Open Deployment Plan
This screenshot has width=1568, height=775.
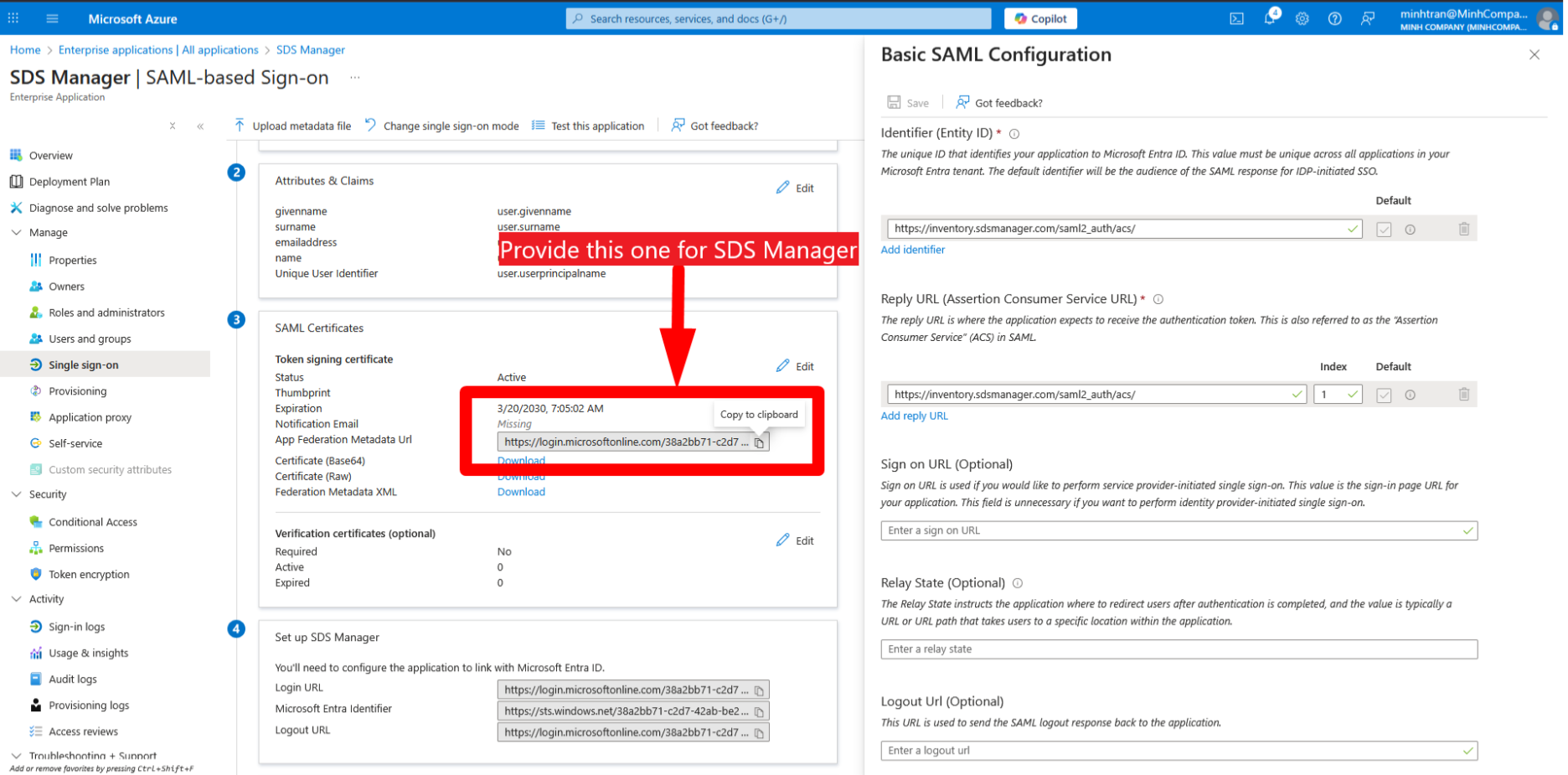click(x=70, y=182)
